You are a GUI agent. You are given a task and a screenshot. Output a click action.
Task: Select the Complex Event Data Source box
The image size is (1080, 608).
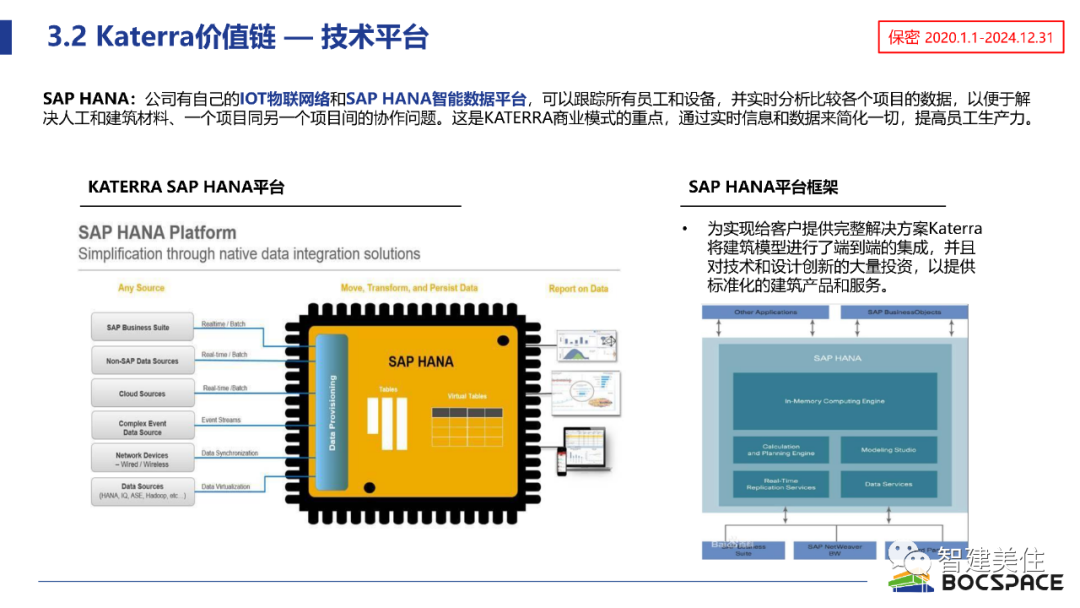pos(143,427)
